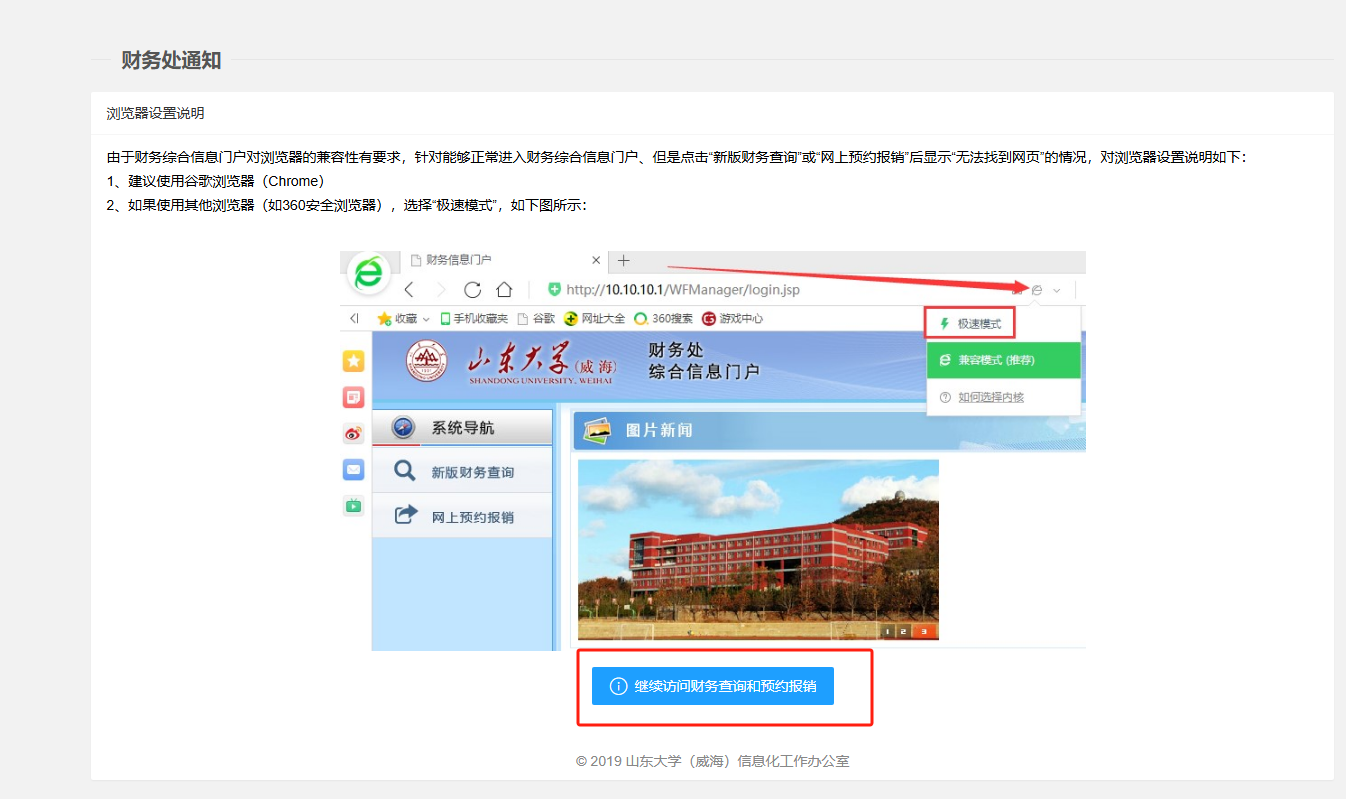This screenshot has width=1346, height=799.
Task: Click the green security shield before the URL
Action: (554, 290)
